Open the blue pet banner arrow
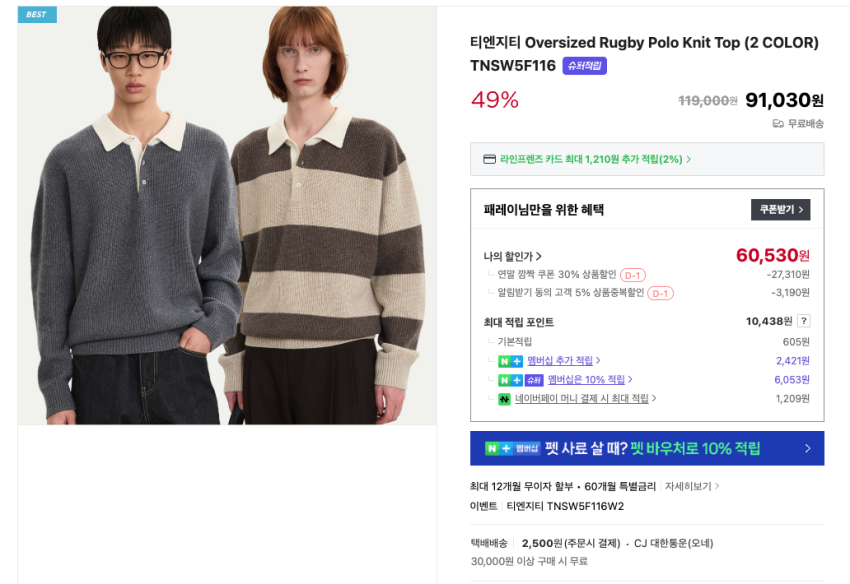Viewport: 850px width, 584px height. (808, 448)
